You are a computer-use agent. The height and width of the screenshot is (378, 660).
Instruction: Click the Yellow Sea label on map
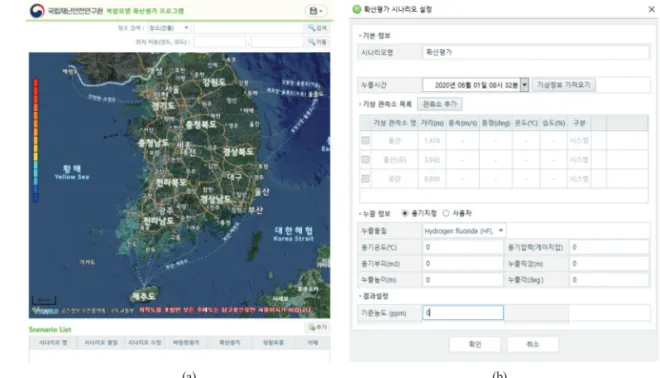(72, 177)
